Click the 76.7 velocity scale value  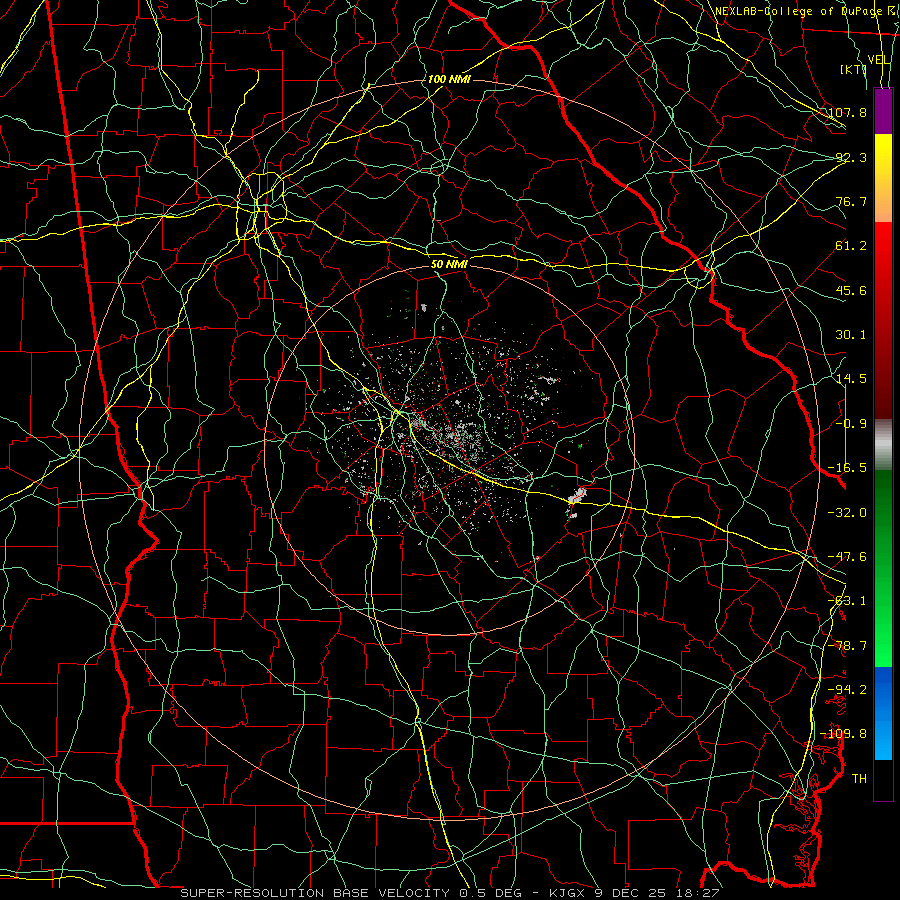[x=851, y=201]
